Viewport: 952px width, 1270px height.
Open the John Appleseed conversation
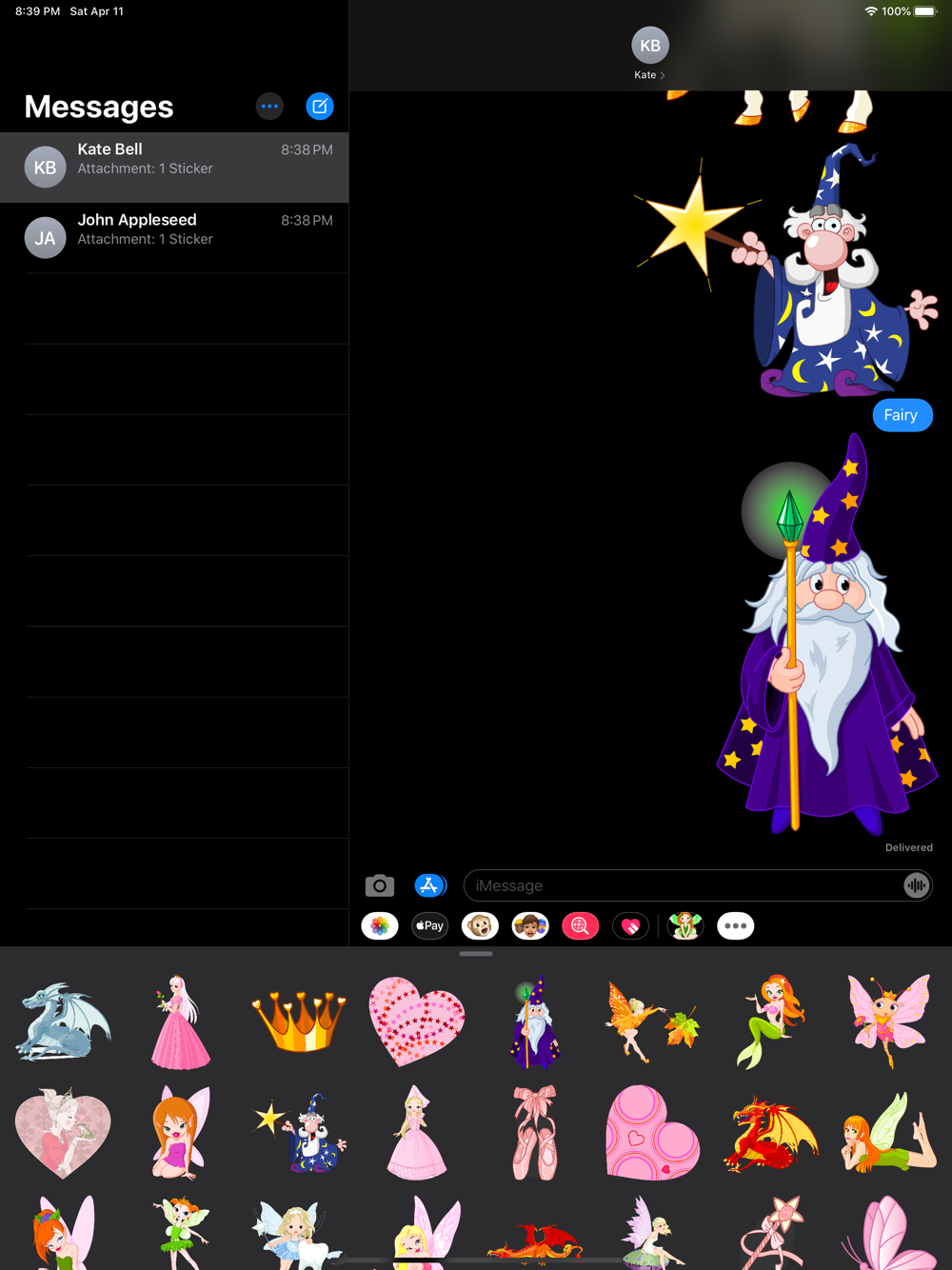[174, 238]
